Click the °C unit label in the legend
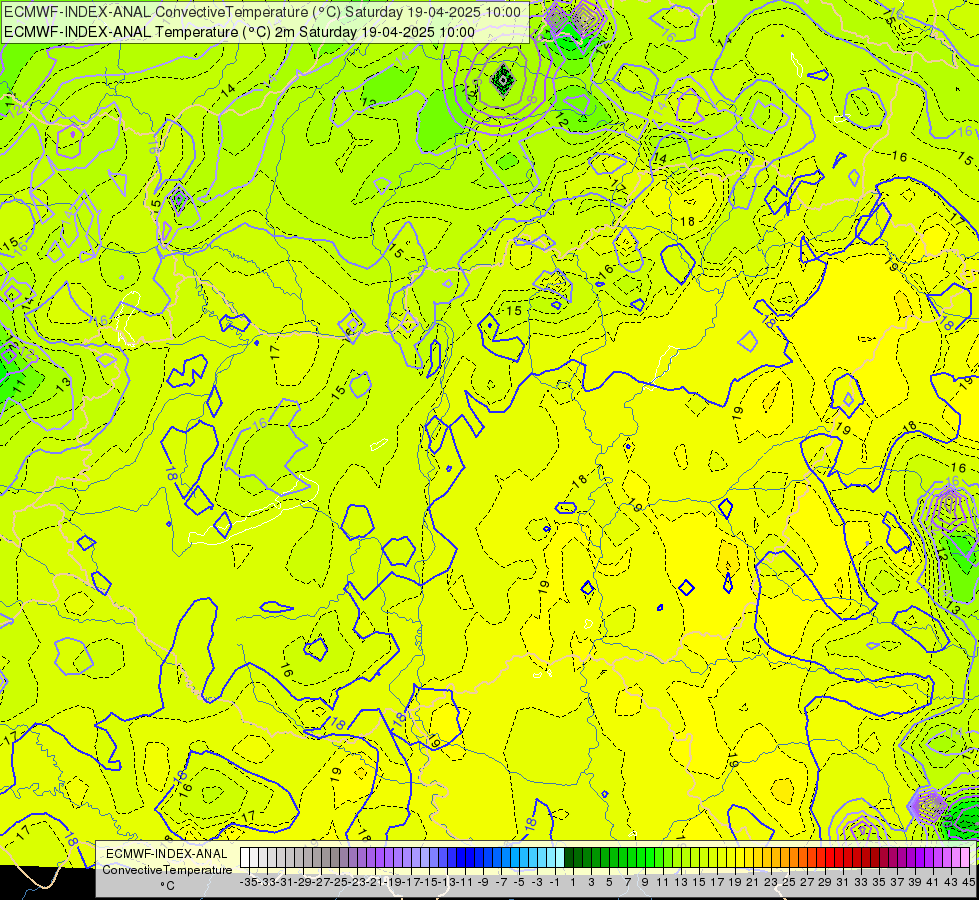 (167, 885)
